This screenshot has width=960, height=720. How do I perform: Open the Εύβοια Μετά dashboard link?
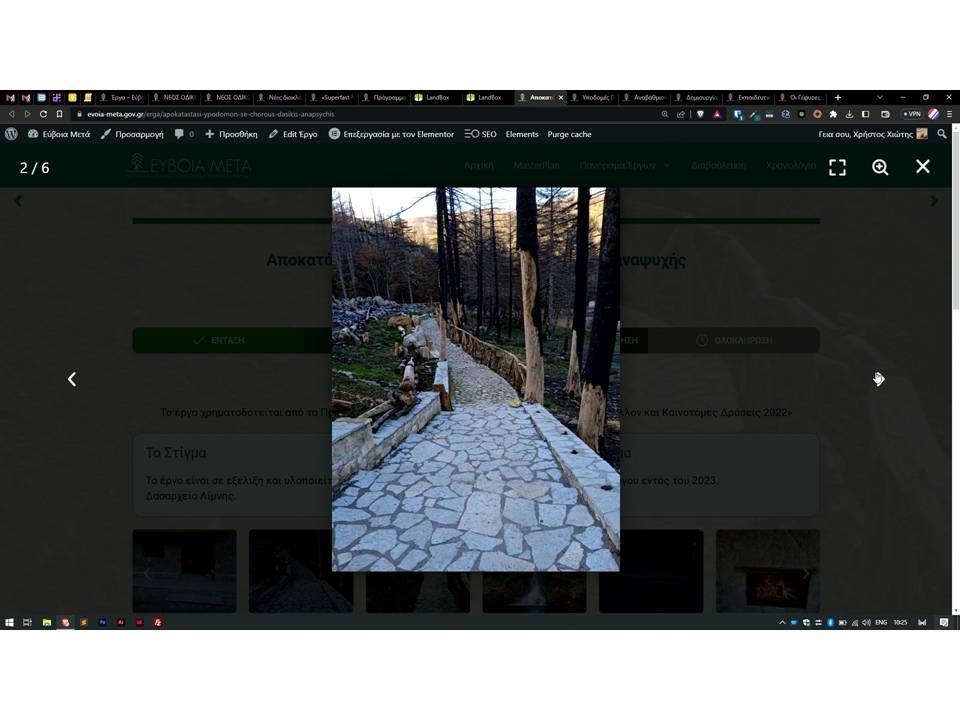(x=59, y=134)
